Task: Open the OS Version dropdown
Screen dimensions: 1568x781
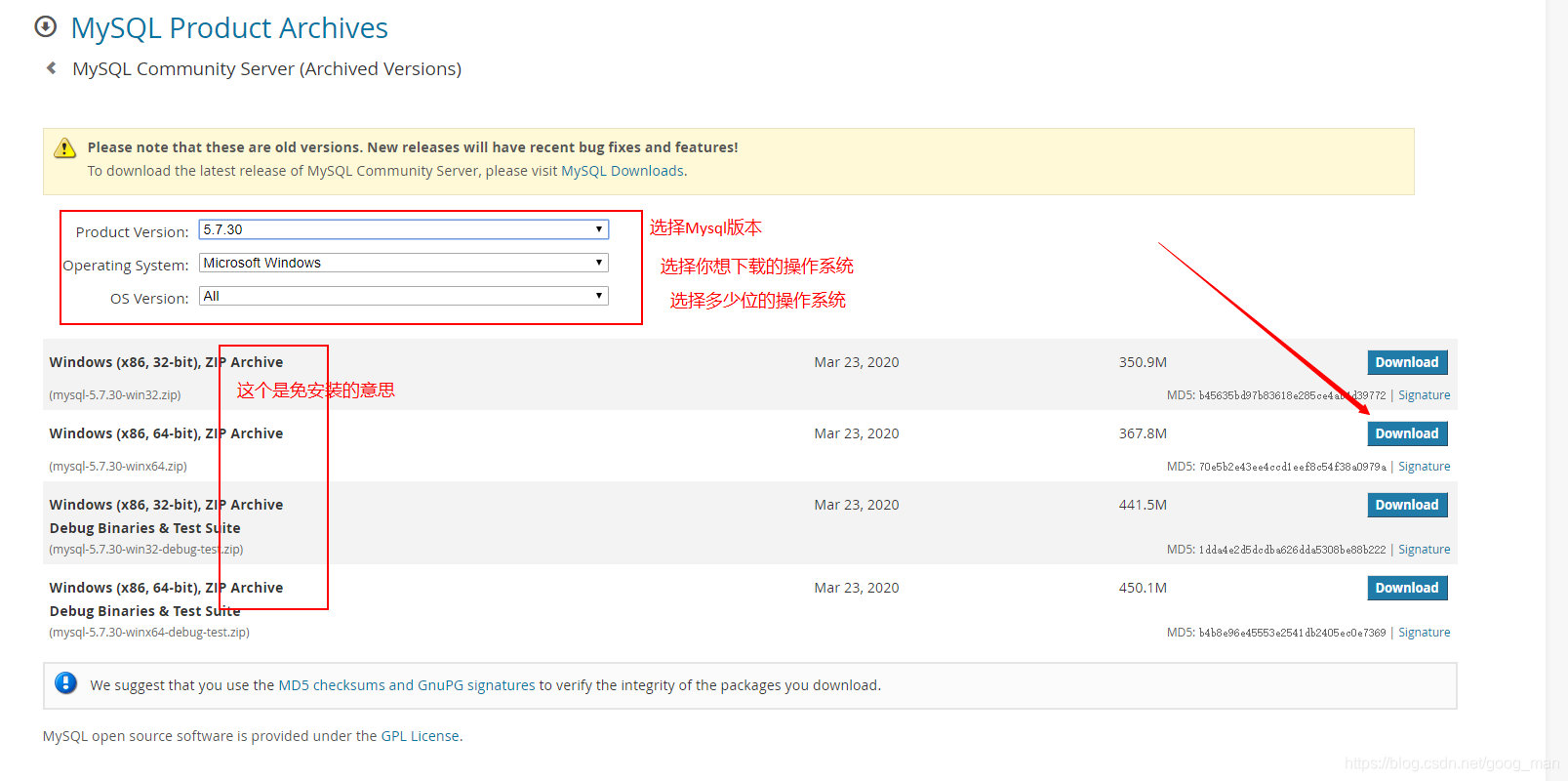Action: point(404,296)
